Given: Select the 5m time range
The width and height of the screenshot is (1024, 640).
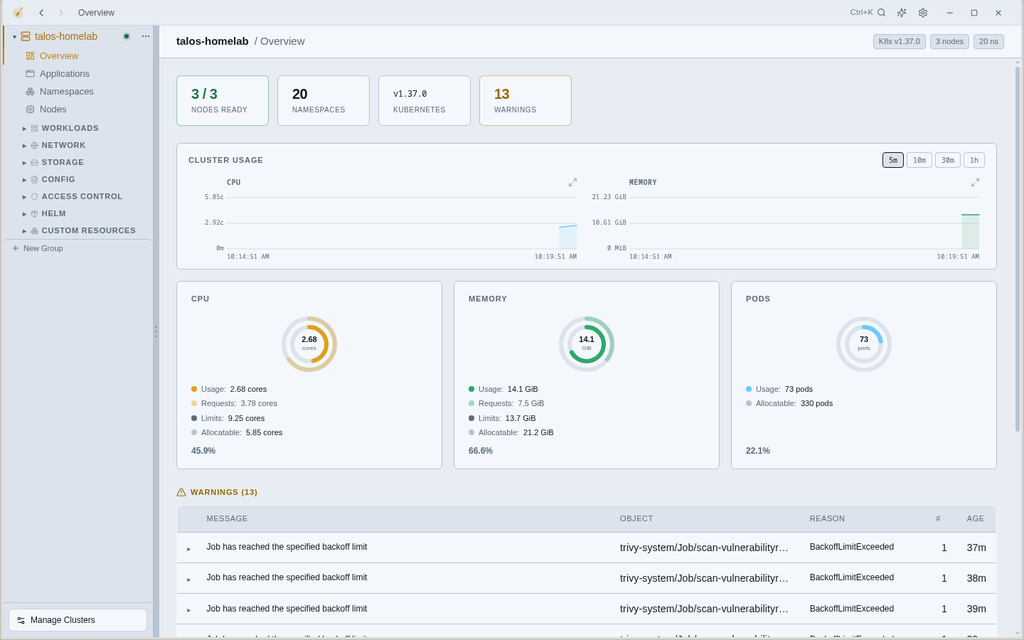Looking at the screenshot, I should coord(893,160).
